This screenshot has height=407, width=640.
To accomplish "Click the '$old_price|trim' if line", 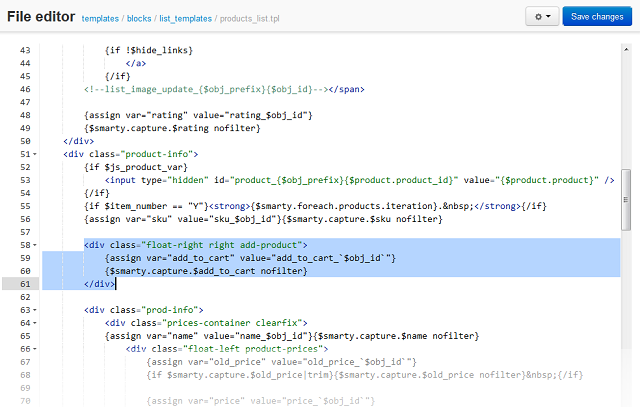I will (365, 375).
